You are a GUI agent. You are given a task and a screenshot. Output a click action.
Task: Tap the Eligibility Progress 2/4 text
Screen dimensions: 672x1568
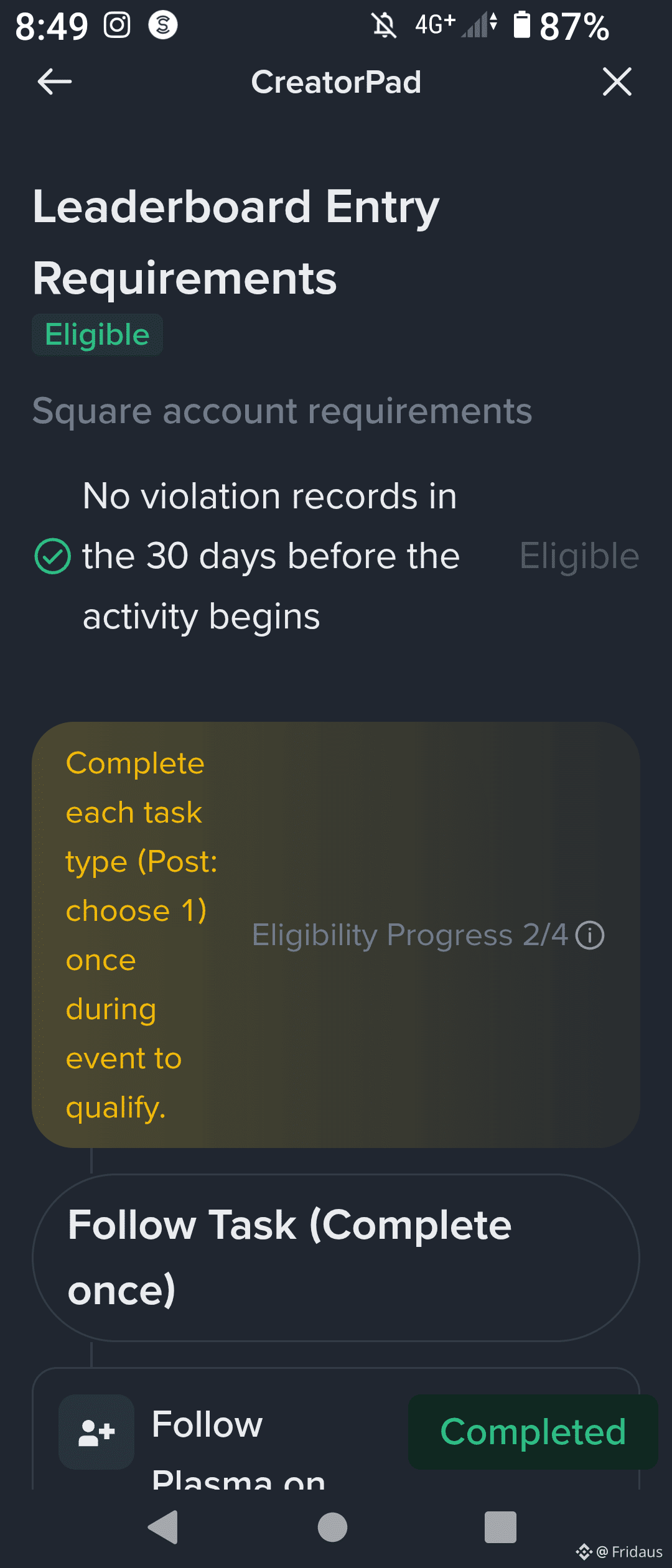coord(410,935)
